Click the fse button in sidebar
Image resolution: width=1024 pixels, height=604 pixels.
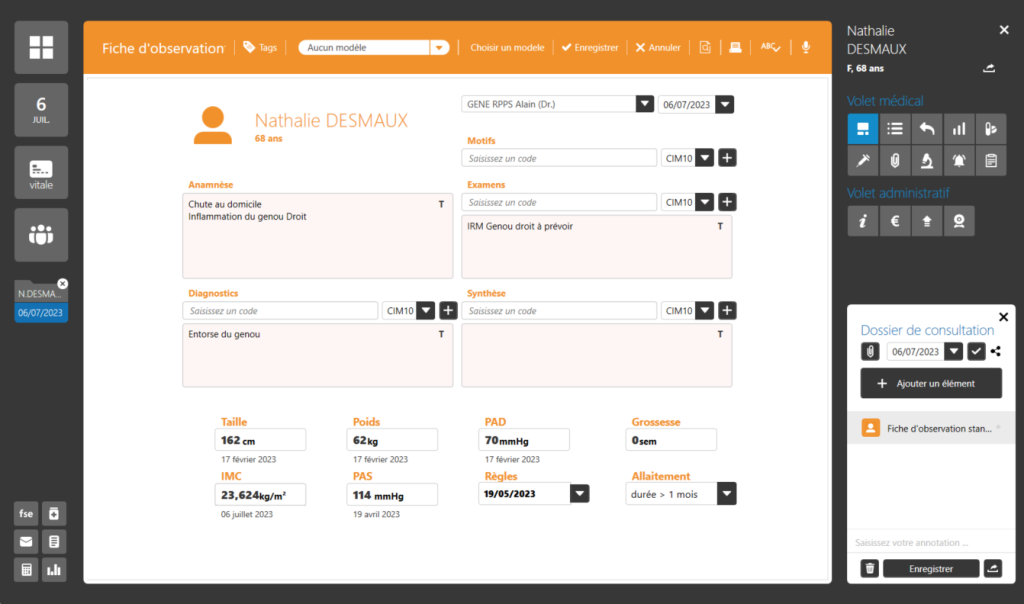tap(26, 513)
